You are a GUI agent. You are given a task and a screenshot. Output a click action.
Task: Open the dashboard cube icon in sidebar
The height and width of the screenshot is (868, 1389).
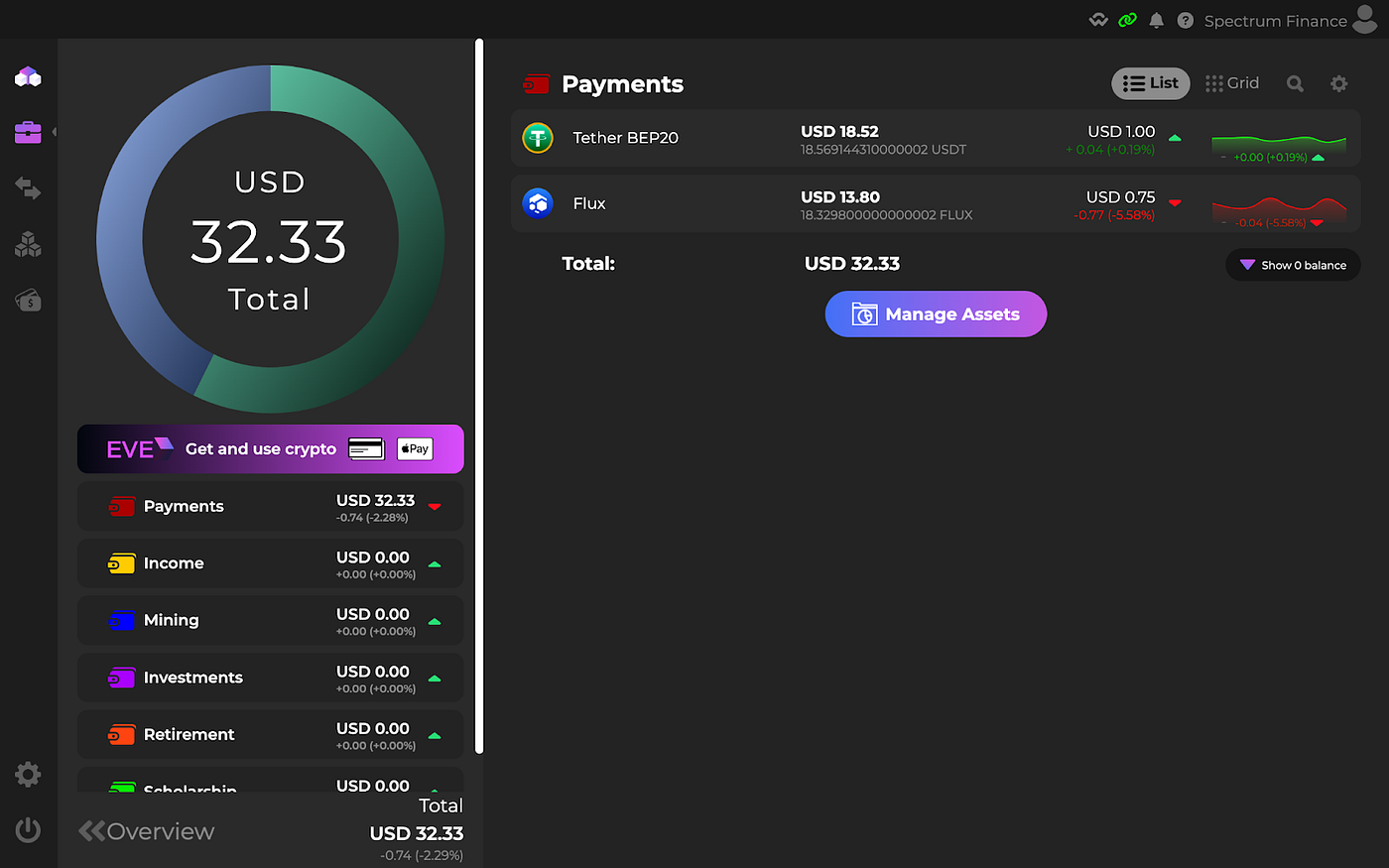coord(28,76)
